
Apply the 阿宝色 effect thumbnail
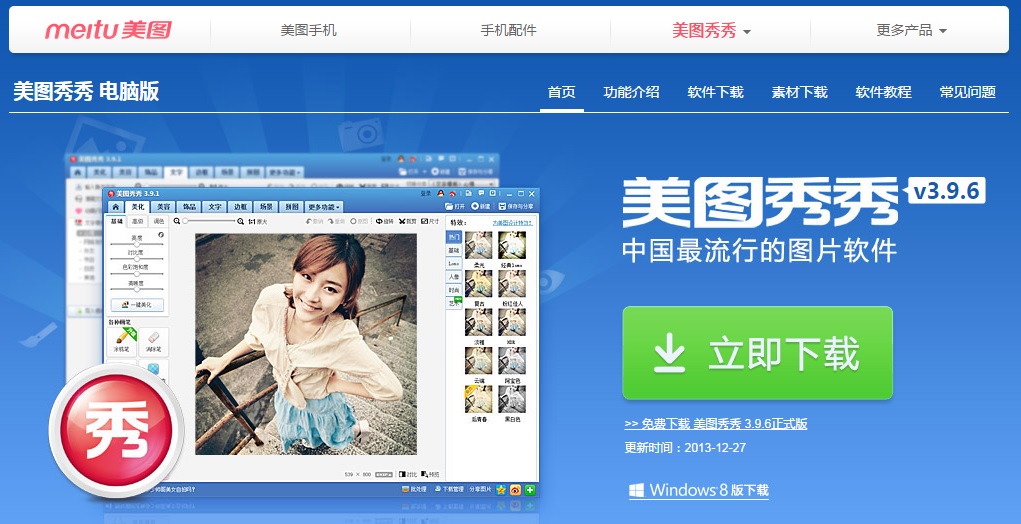512,361
